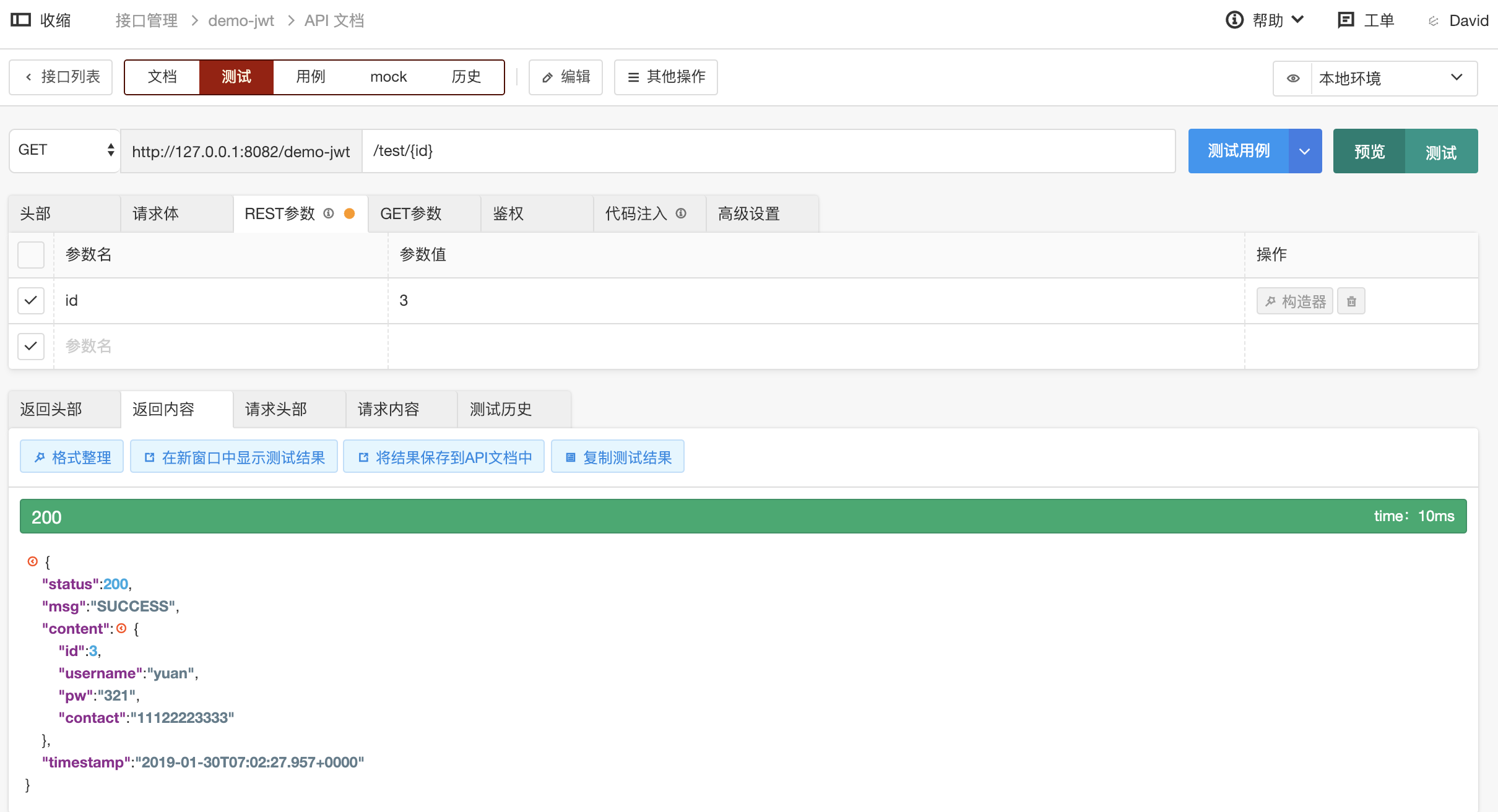Open the 工单 ticket panel

coord(1365,20)
